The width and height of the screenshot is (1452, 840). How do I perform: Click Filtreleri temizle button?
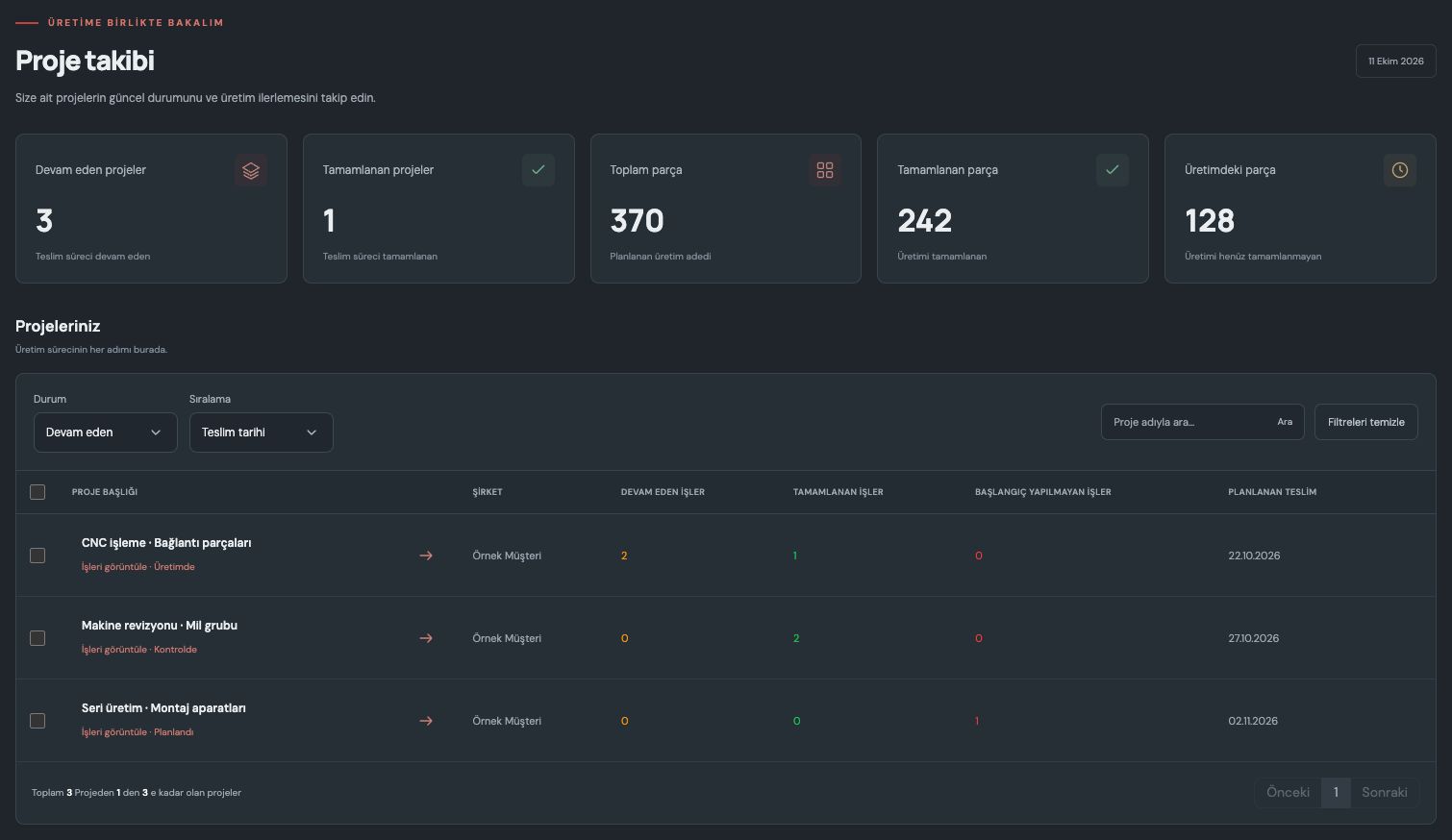click(x=1366, y=422)
